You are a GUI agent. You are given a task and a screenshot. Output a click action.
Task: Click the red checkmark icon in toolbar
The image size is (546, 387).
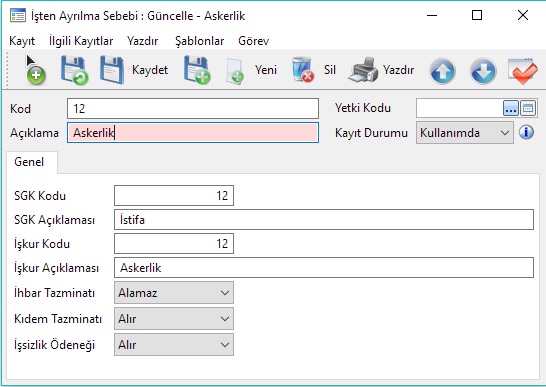tap(522, 71)
